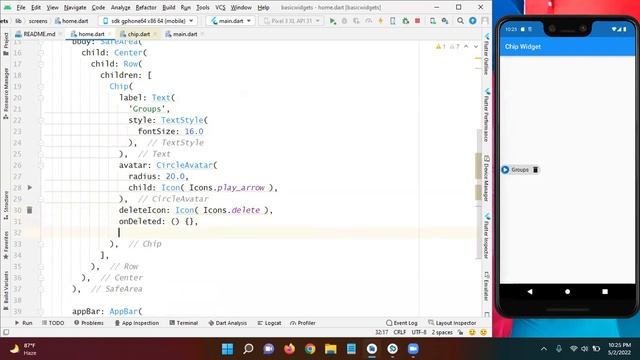Open the sdk gphone64 device selector dropdown
The width and height of the screenshot is (640, 360).
tap(149, 21)
